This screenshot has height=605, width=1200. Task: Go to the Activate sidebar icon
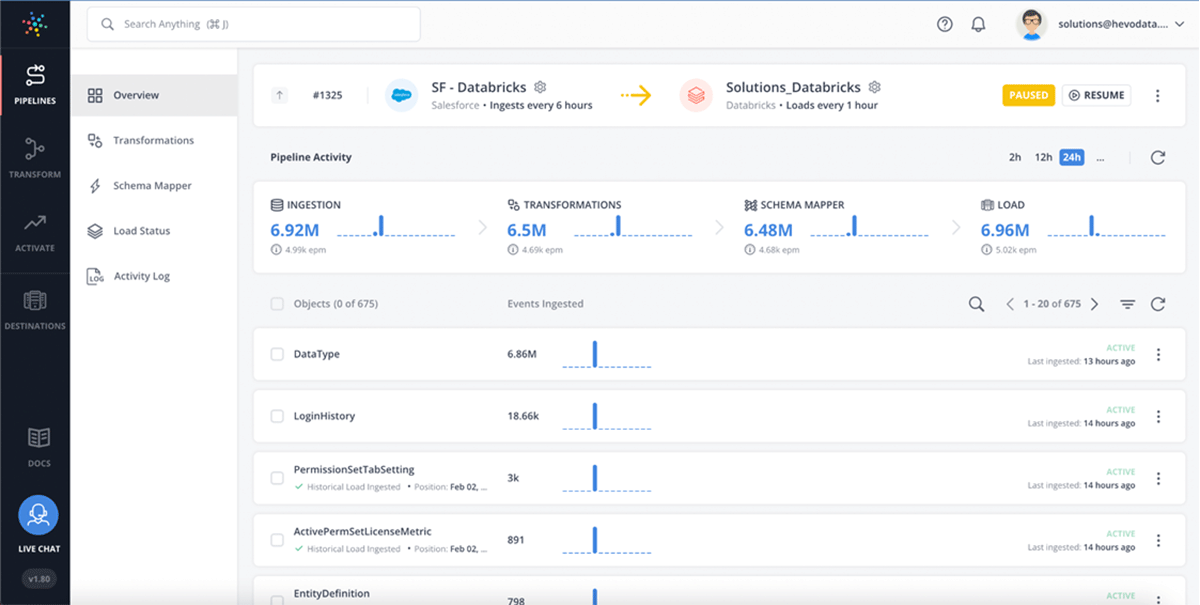(x=35, y=231)
